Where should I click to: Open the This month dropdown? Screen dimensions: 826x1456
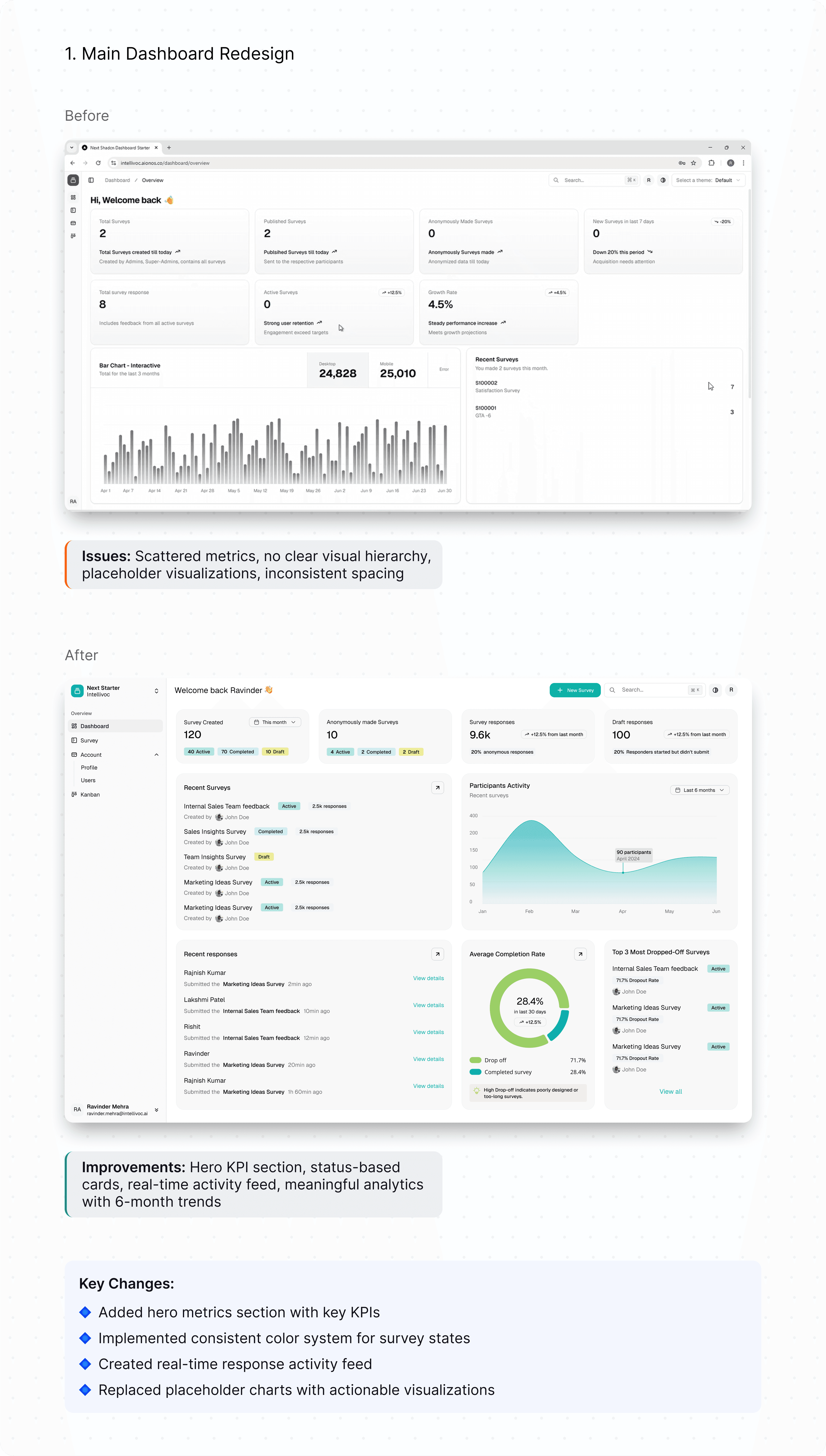[275, 722]
